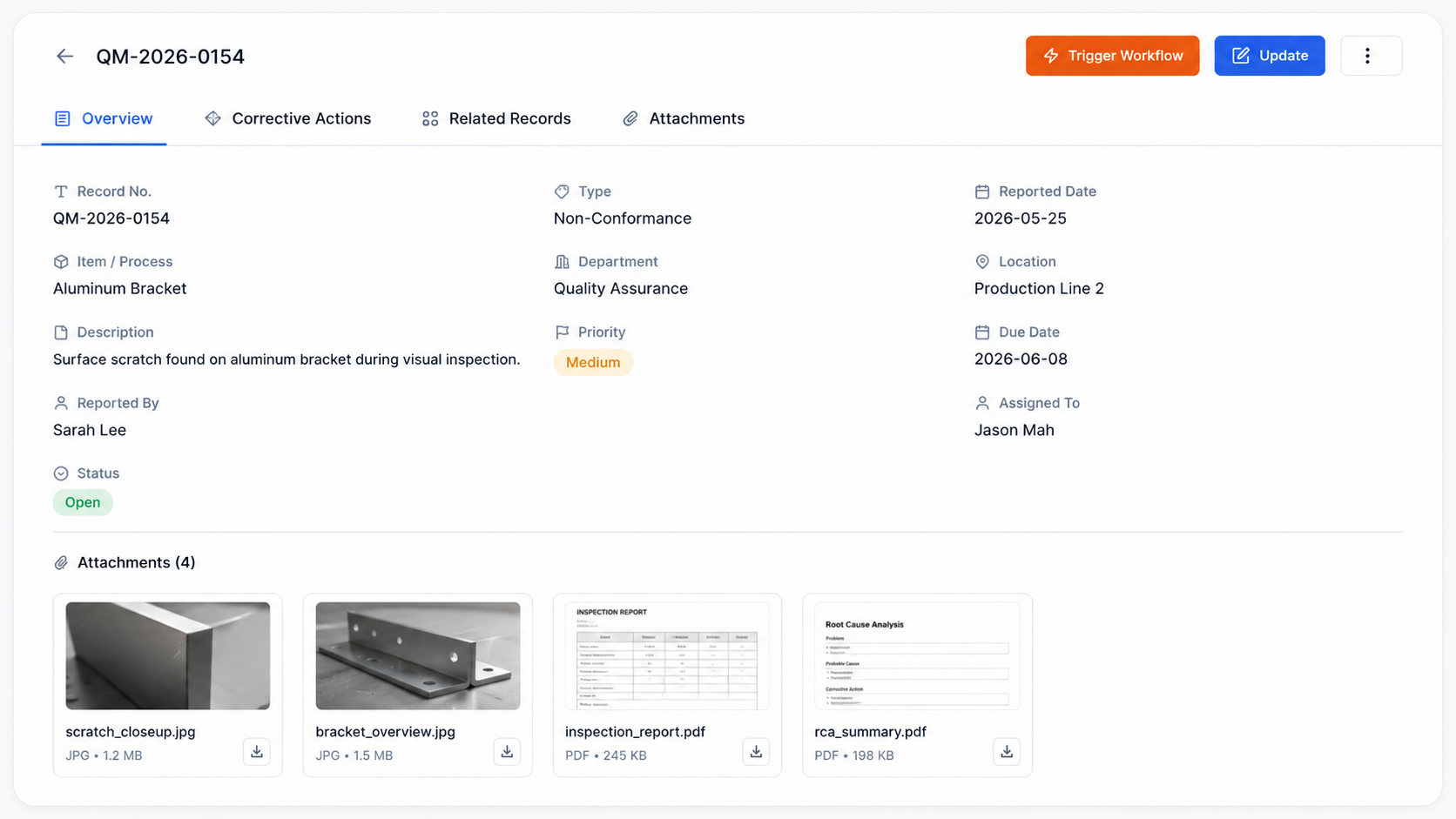
Task: Click the Open status badge
Action: pyautogui.click(x=83, y=502)
